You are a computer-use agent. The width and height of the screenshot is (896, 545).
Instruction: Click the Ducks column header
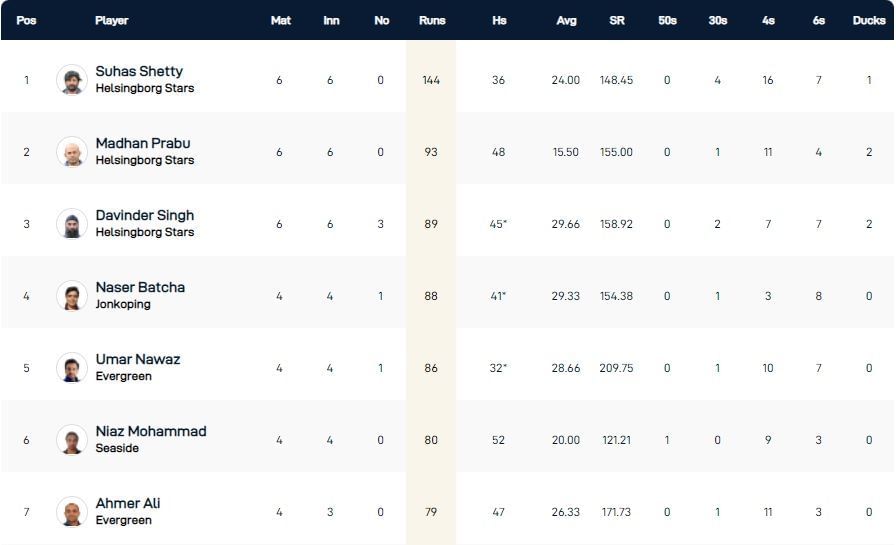[x=869, y=20]
